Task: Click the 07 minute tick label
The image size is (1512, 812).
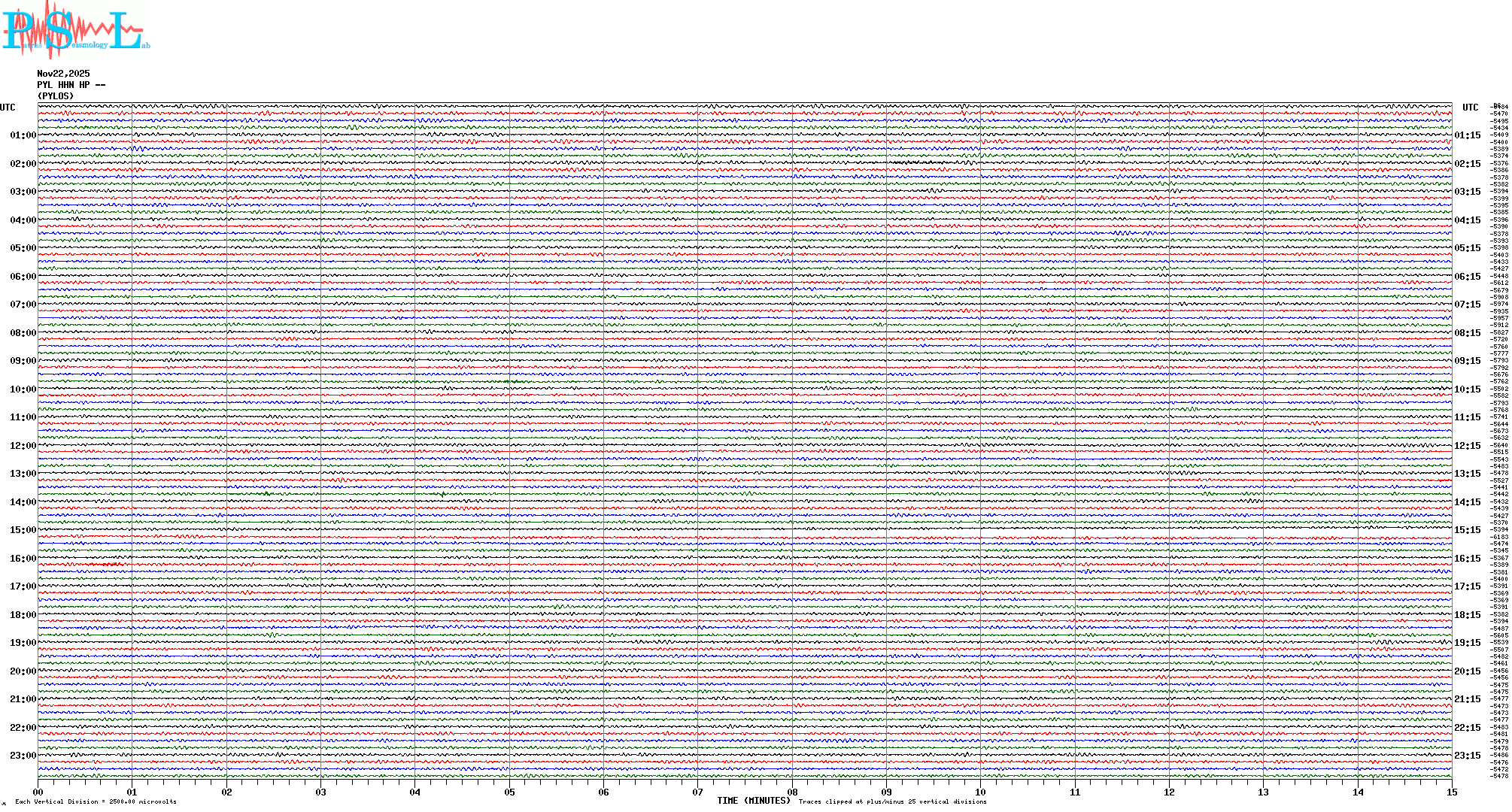Action: pos(698,792)
